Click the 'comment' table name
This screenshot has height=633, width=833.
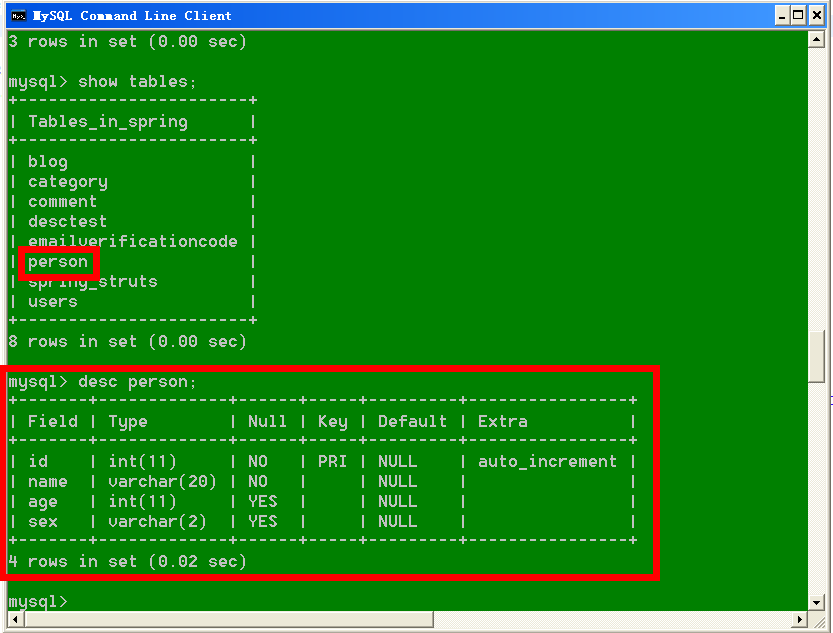(63, 202)
